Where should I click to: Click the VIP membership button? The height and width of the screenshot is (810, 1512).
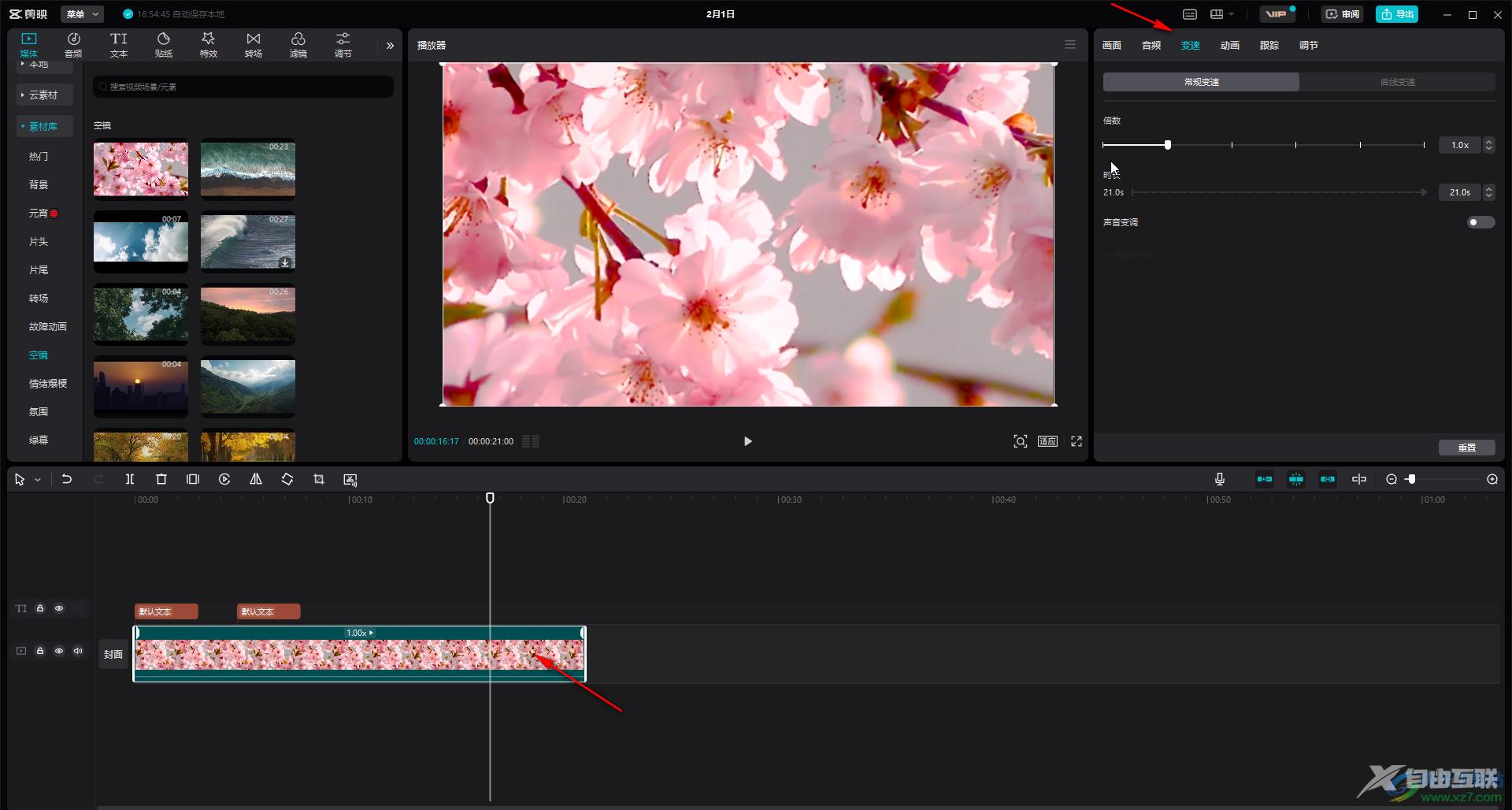(1278, 14)
